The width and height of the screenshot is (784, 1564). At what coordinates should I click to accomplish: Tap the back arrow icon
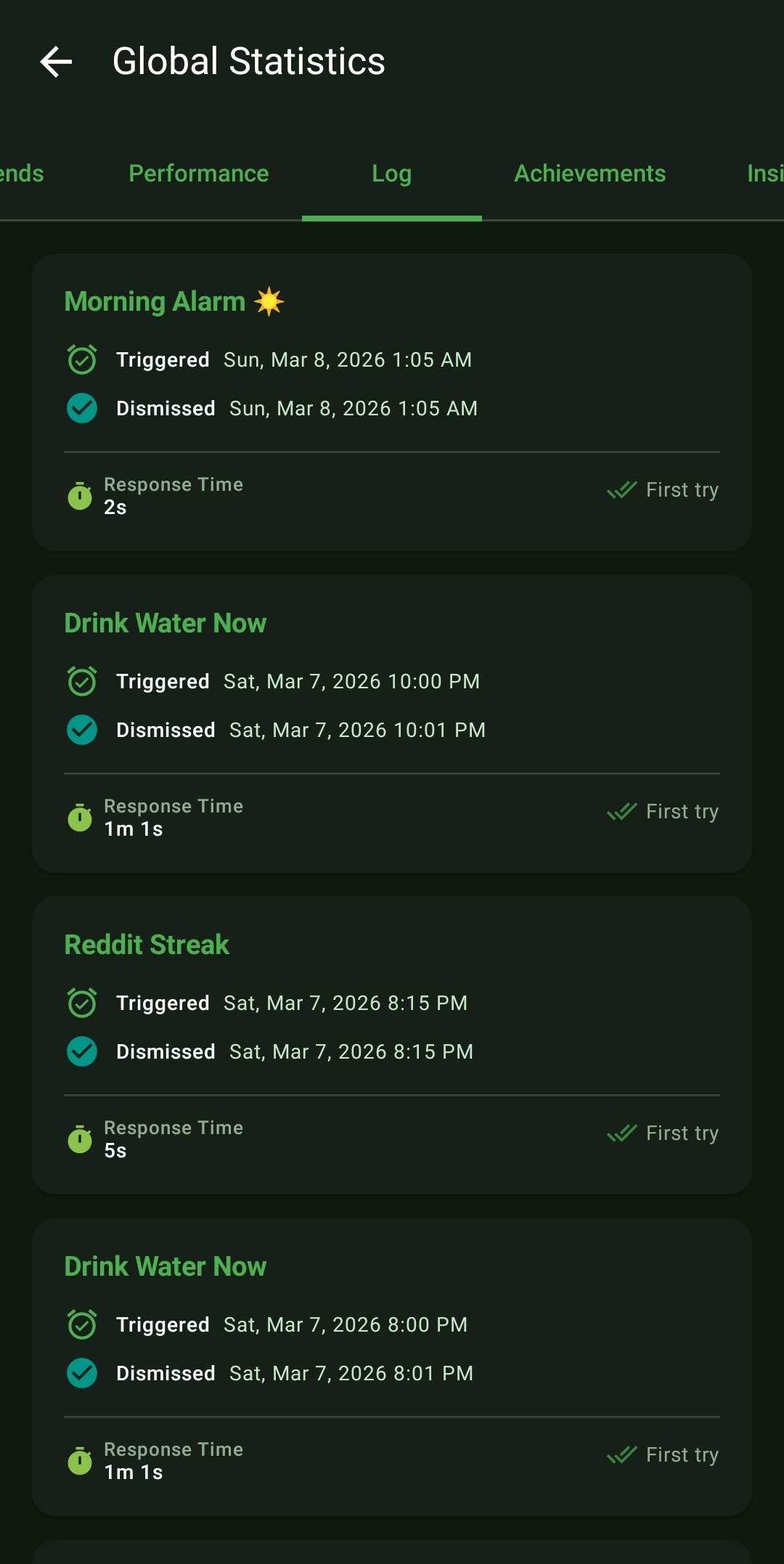click(56, 62)
